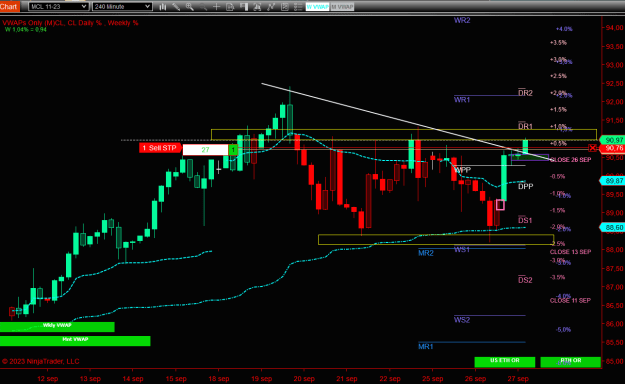Click the 85,00 price axis label
The height and width of the screenshot is (384, 625).
point(614,361)
